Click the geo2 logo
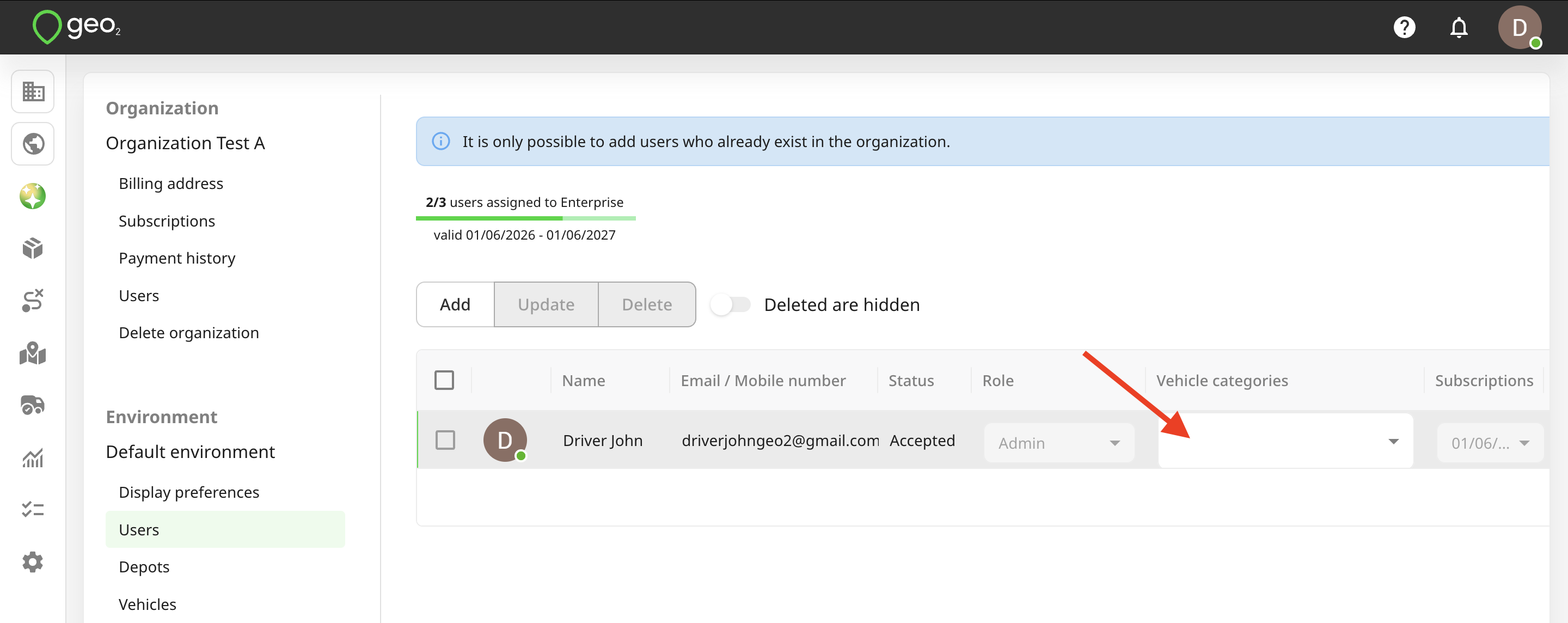 (x=76, y=27)
